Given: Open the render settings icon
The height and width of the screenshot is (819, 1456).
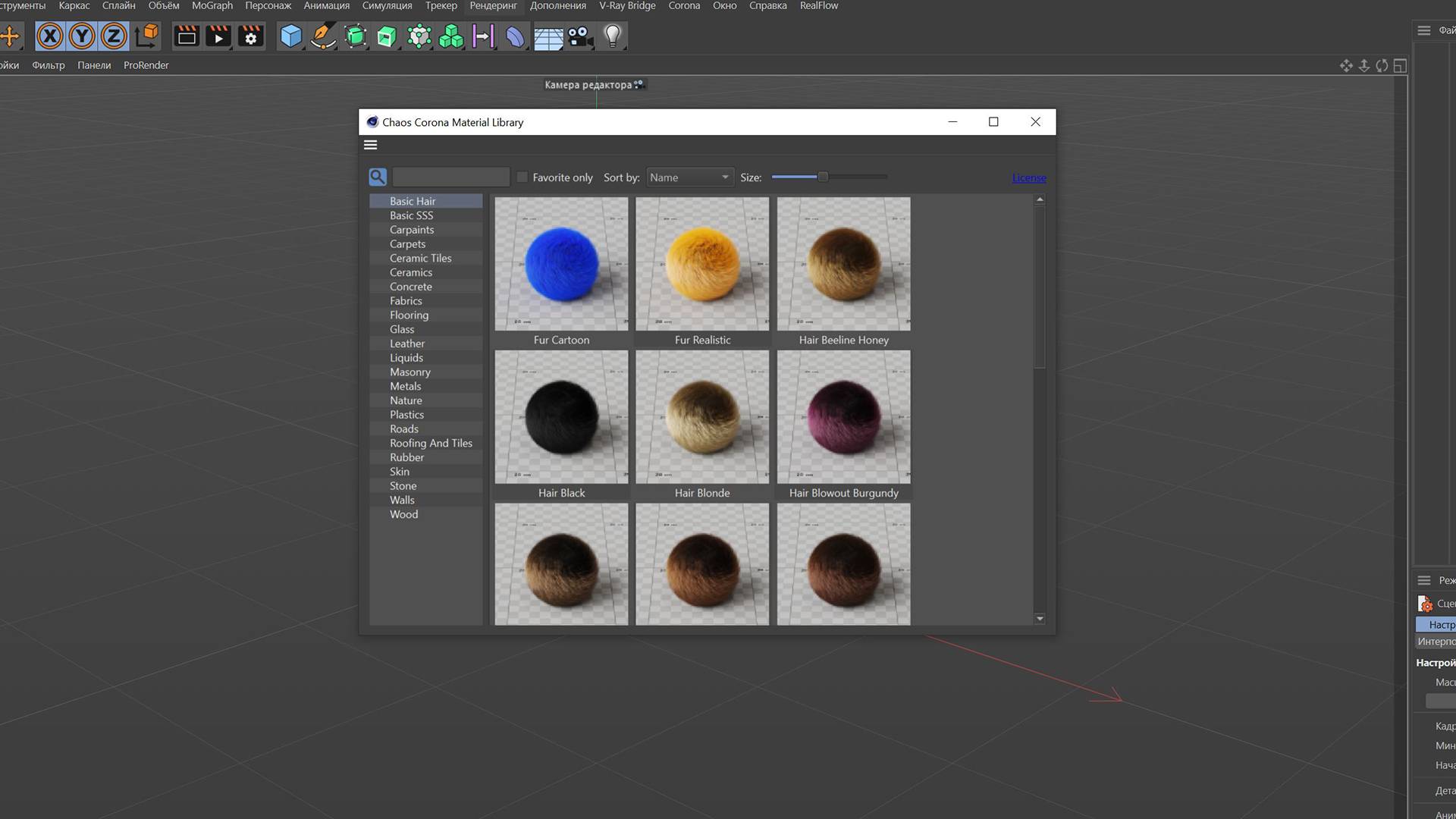Looking at the screenshot, I should 251,36.
